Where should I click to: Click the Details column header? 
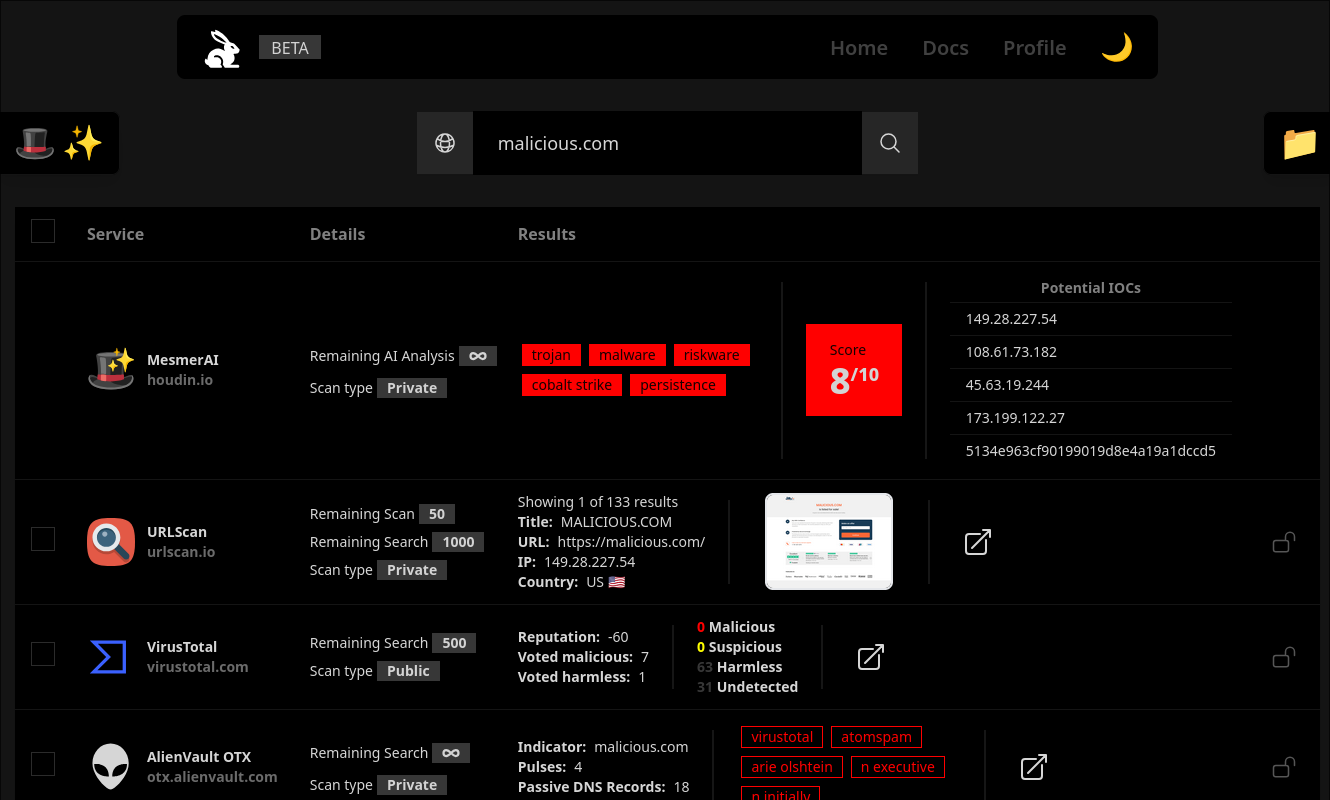[337, 234]
